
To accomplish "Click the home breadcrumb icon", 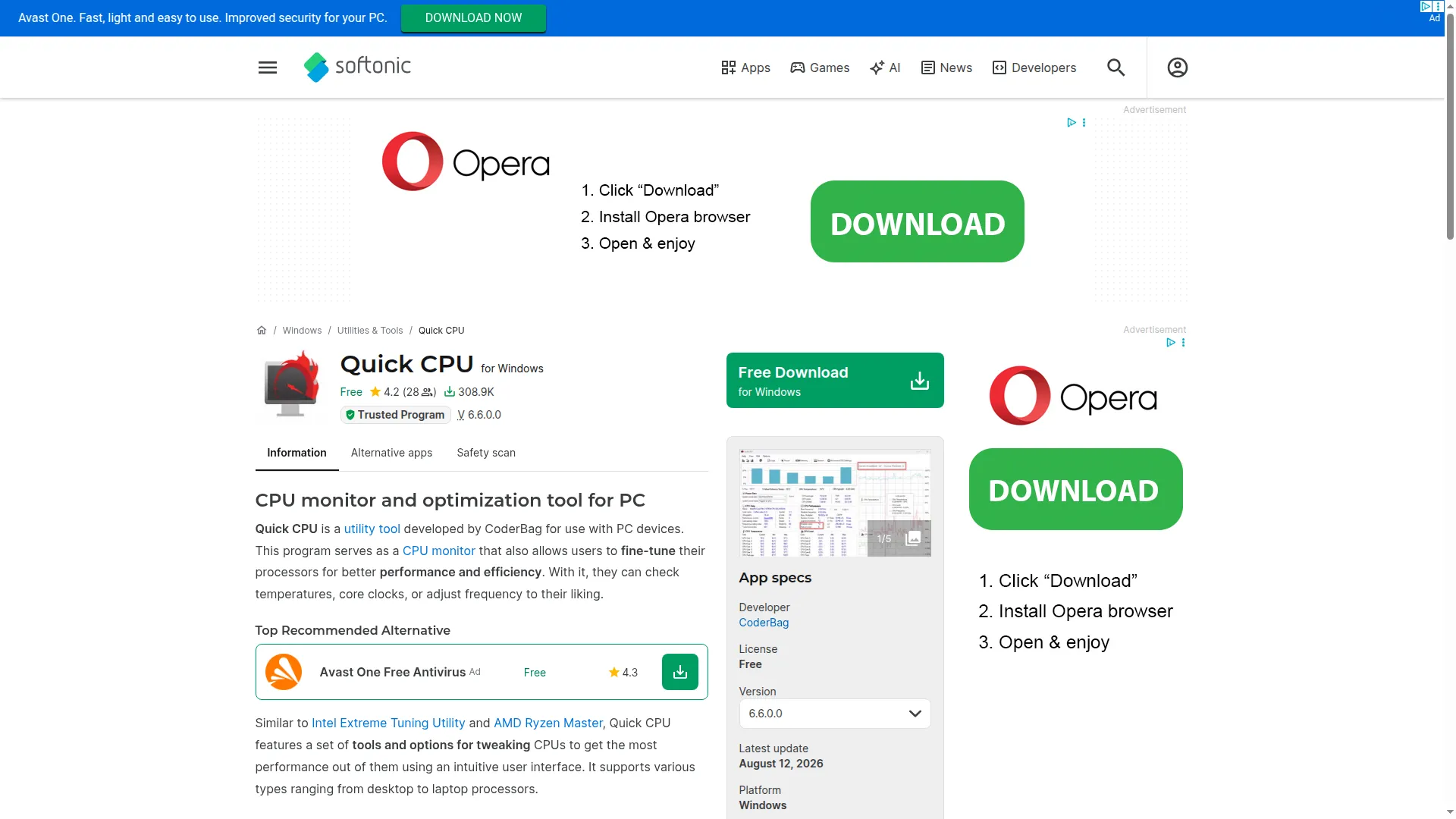I will click(262, 331).
